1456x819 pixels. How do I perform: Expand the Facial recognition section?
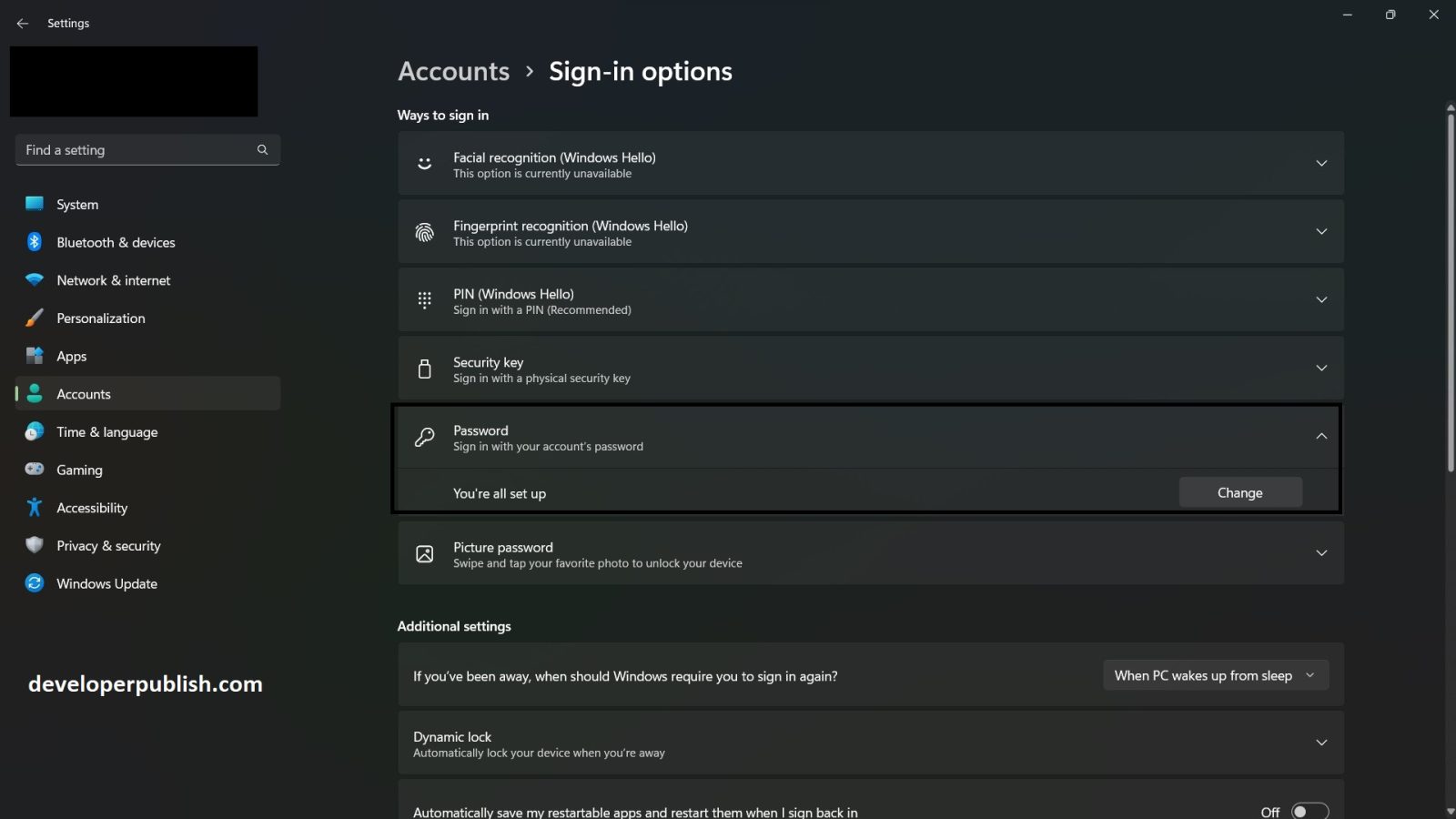tap(1321, 163)
